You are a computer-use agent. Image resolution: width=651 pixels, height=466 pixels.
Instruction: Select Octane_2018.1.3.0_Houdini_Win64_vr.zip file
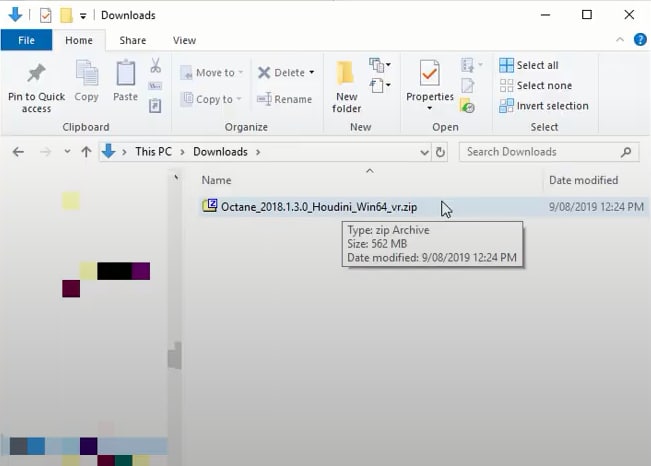(318, 207)
